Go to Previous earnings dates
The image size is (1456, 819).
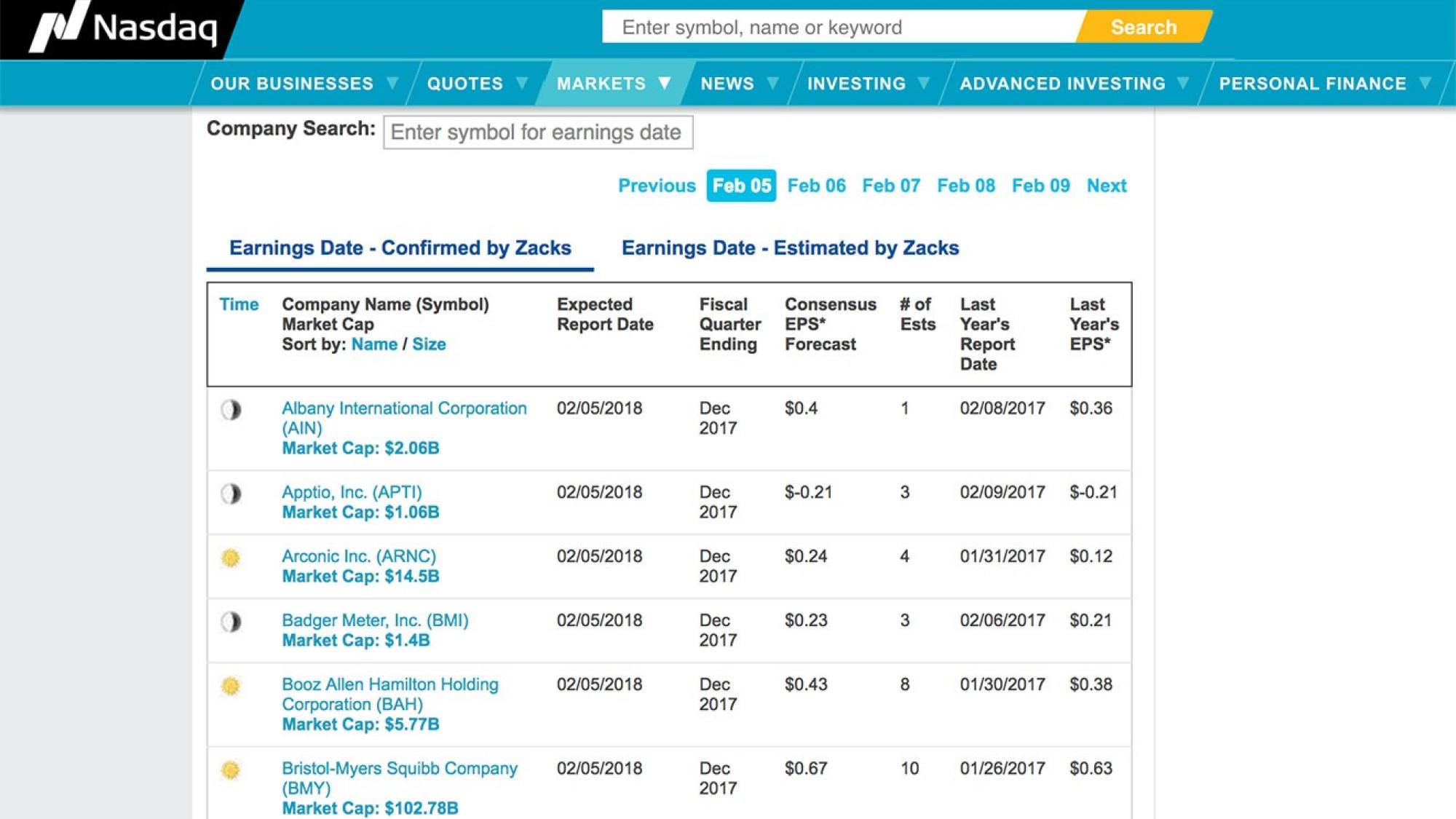point(657,186)
